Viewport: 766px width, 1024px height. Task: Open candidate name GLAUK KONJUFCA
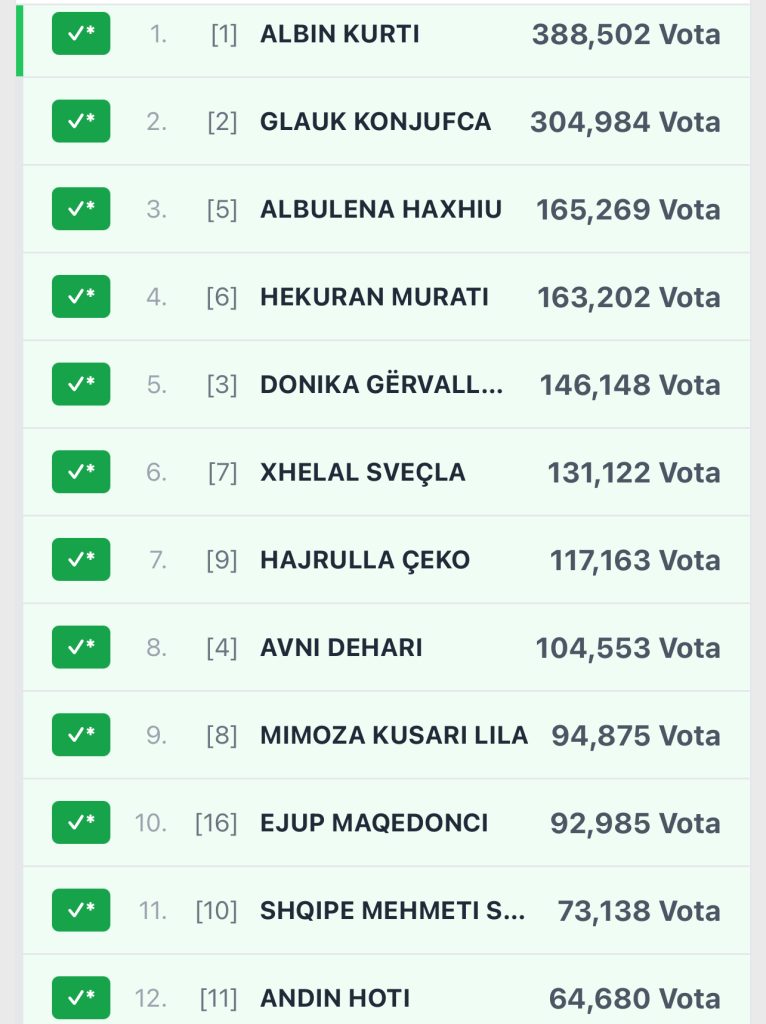(x=375, y=122)
